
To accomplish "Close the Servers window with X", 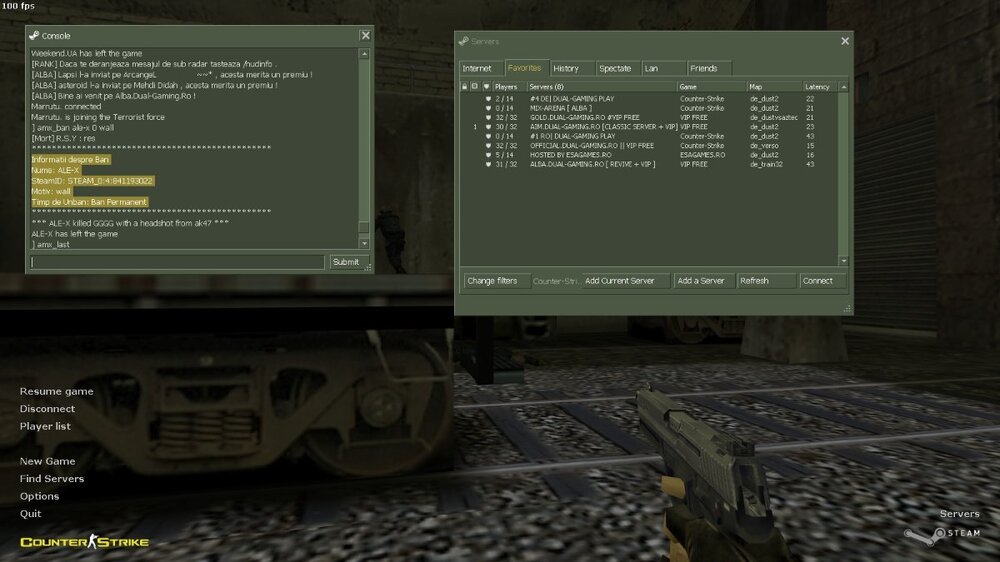I will [845, 41].
